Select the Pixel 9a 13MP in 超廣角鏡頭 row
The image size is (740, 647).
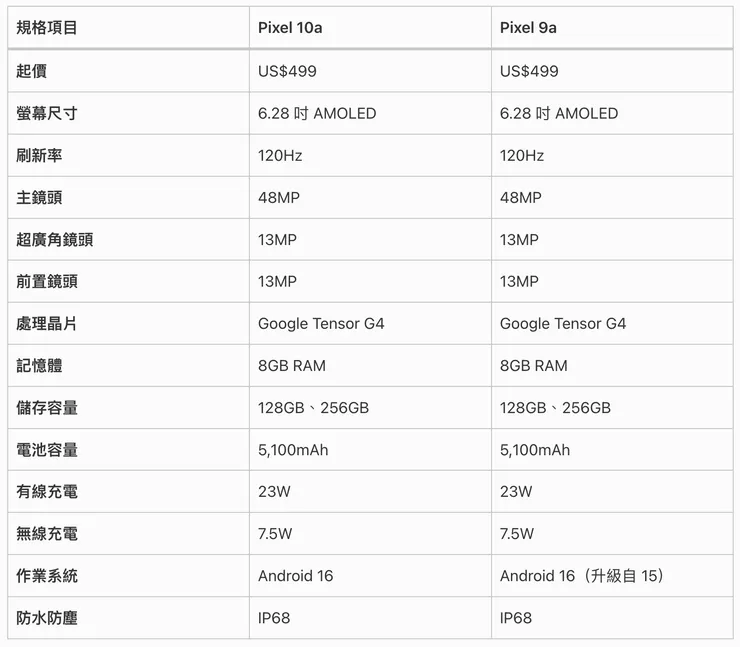tap(520, 239)
